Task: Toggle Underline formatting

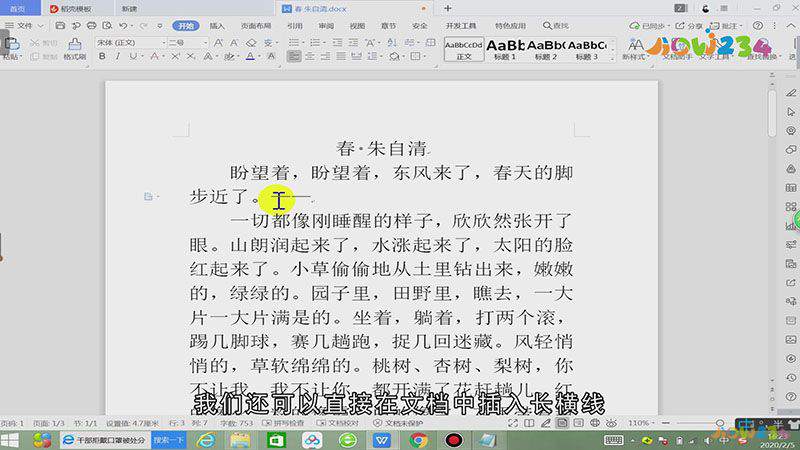Action: pyautogui.click(x=133, y=56)
